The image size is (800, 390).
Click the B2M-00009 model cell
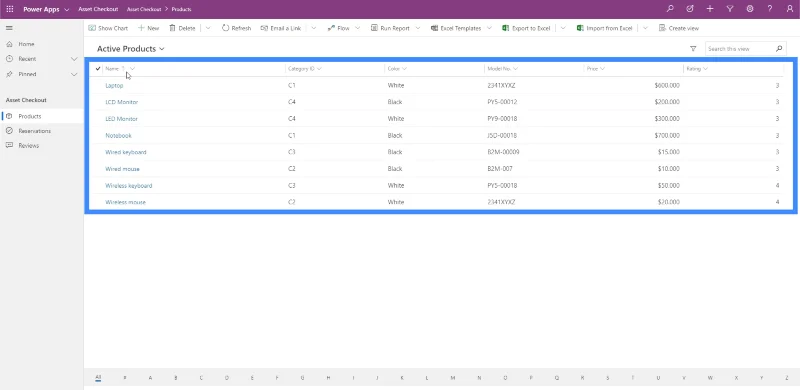[x=504, y=152]
